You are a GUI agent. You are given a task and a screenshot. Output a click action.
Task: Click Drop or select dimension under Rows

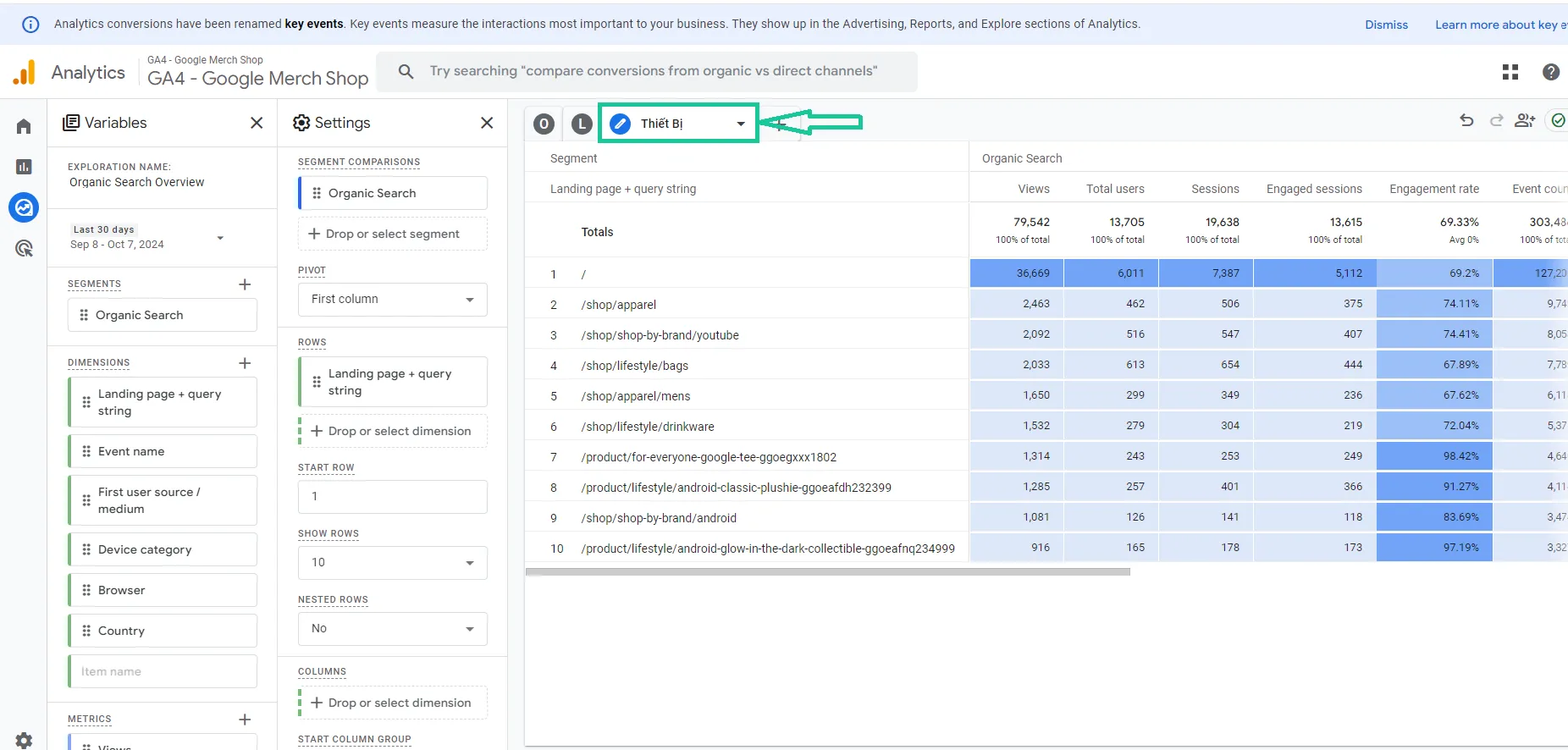point(393,431)
